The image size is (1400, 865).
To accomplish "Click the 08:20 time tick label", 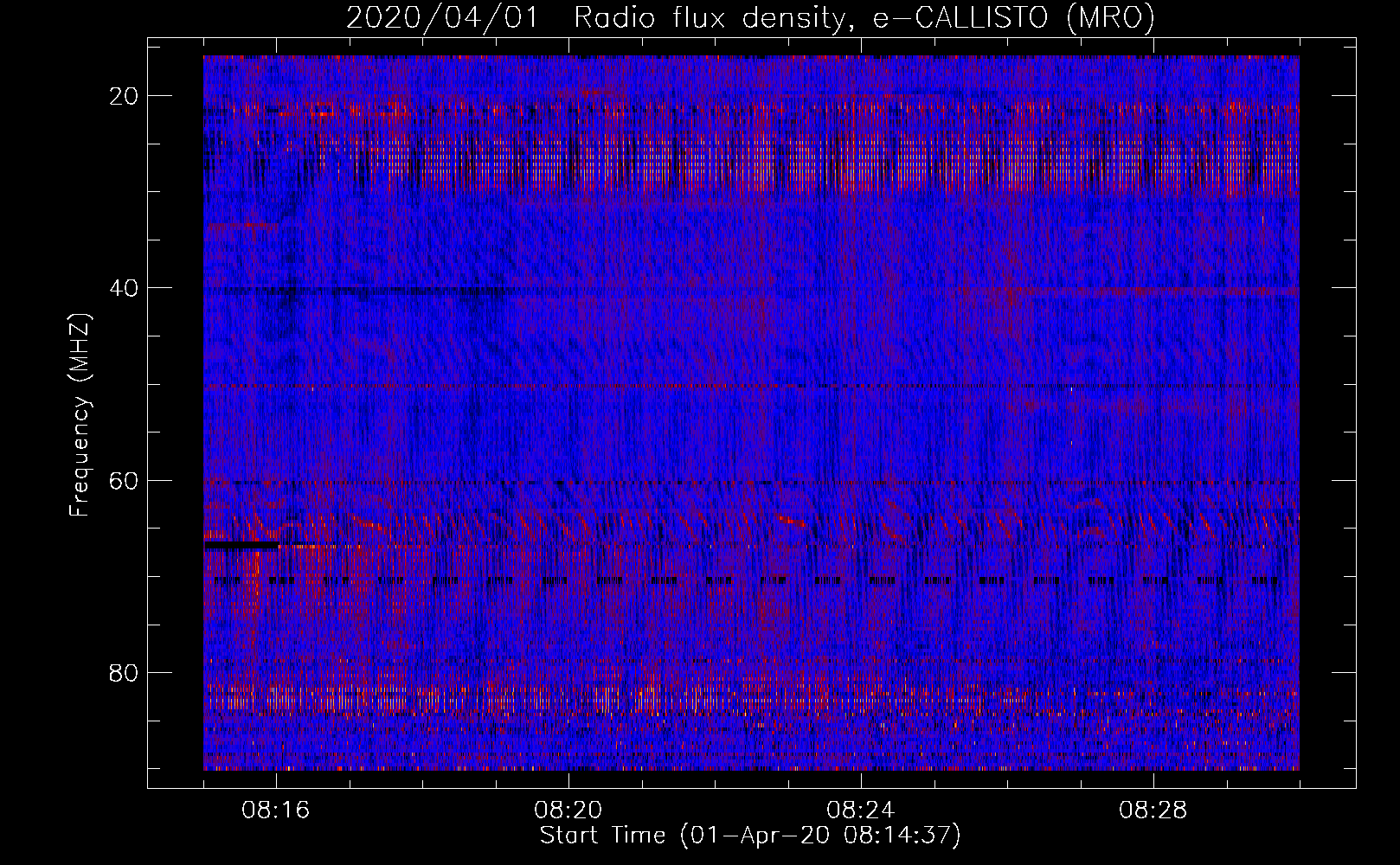I will (568, 810).
